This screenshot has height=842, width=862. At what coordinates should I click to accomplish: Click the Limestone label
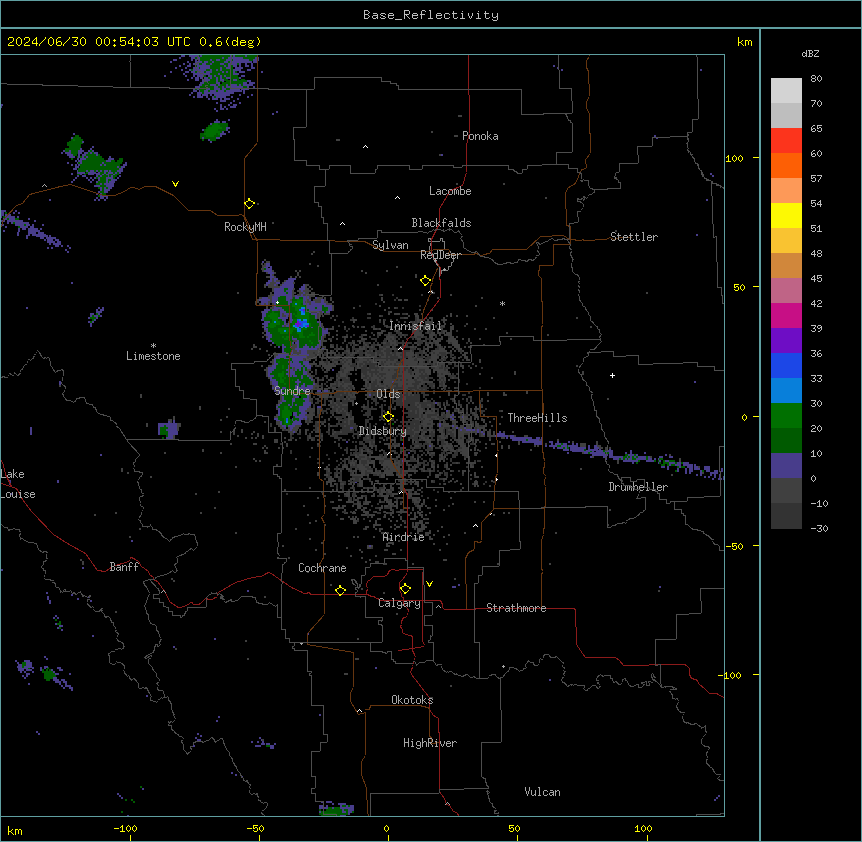click(x=153, y=356)
